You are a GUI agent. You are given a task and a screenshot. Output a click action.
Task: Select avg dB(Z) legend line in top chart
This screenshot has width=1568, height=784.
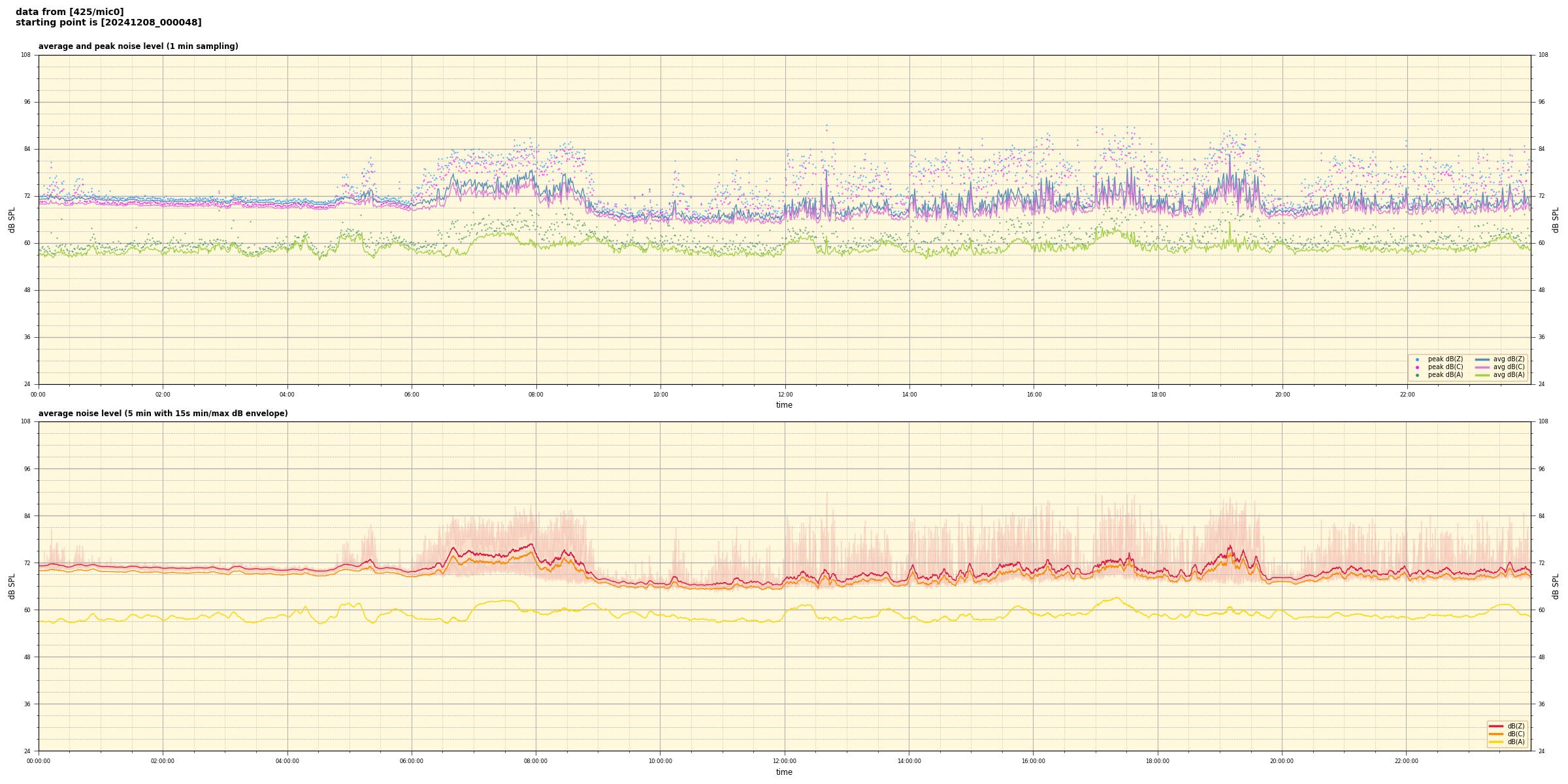[x=1482, y=359]
